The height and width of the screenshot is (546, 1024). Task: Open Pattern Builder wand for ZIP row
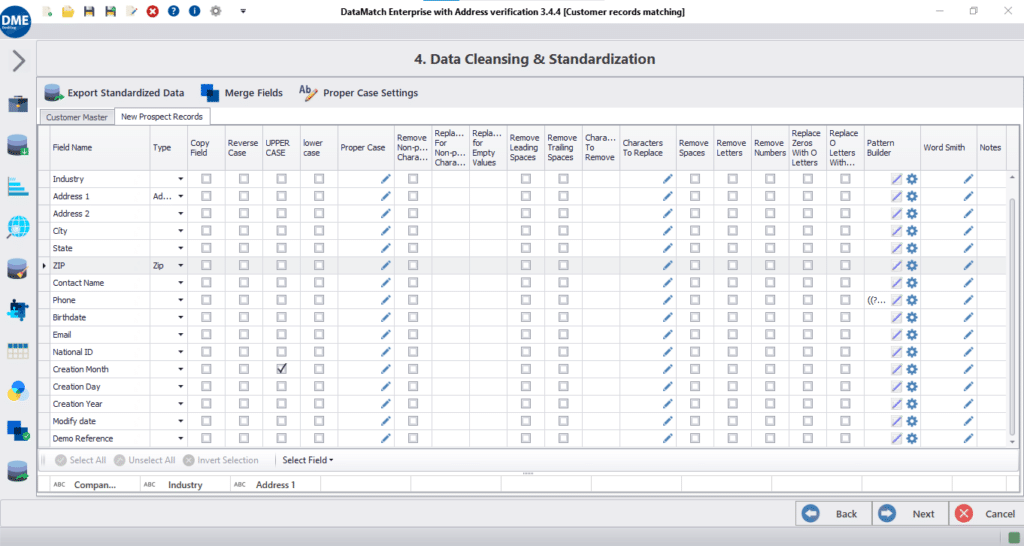(897, 265)
